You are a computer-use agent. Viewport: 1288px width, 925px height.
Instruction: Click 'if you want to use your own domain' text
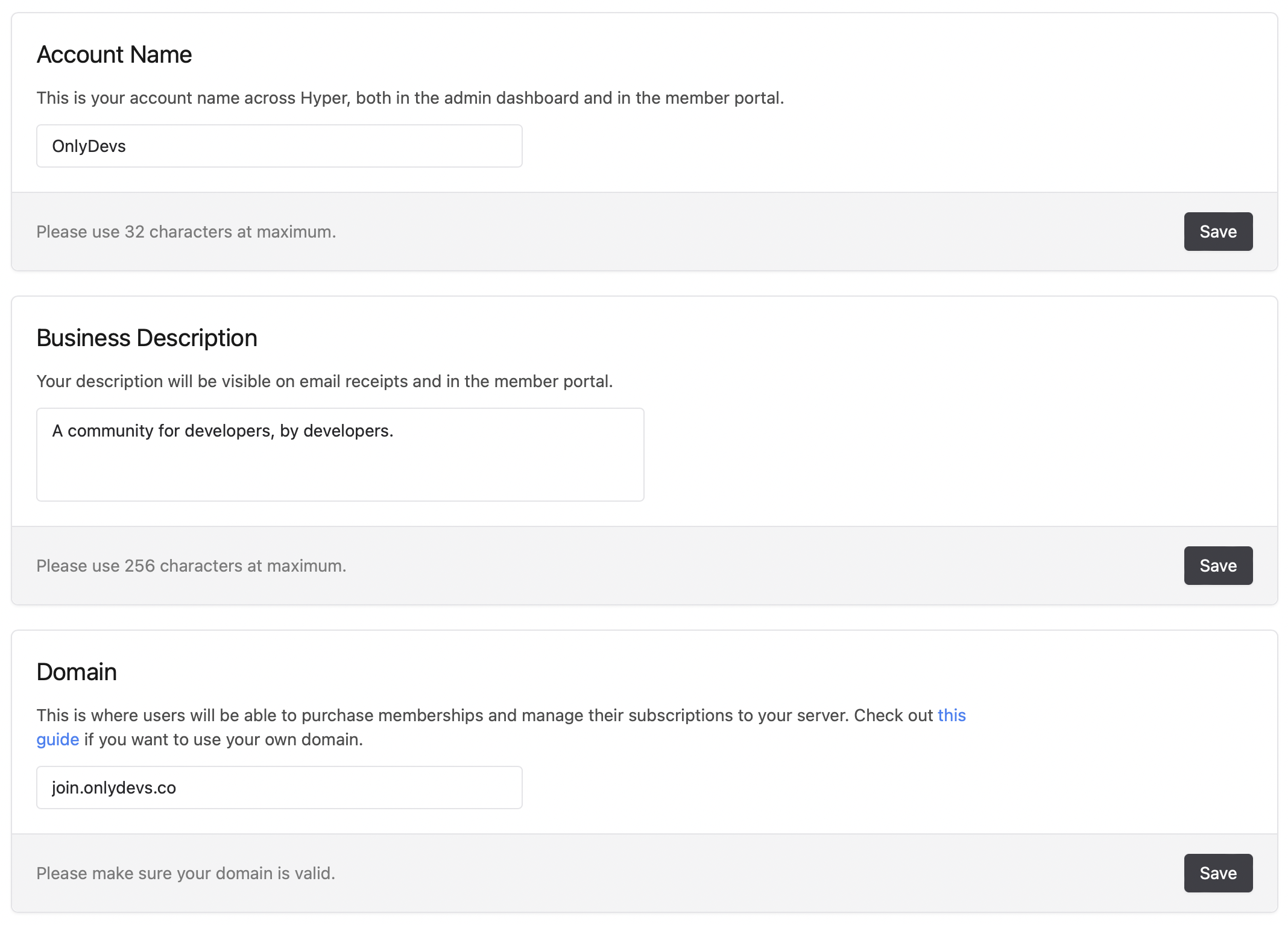(223, 740)
